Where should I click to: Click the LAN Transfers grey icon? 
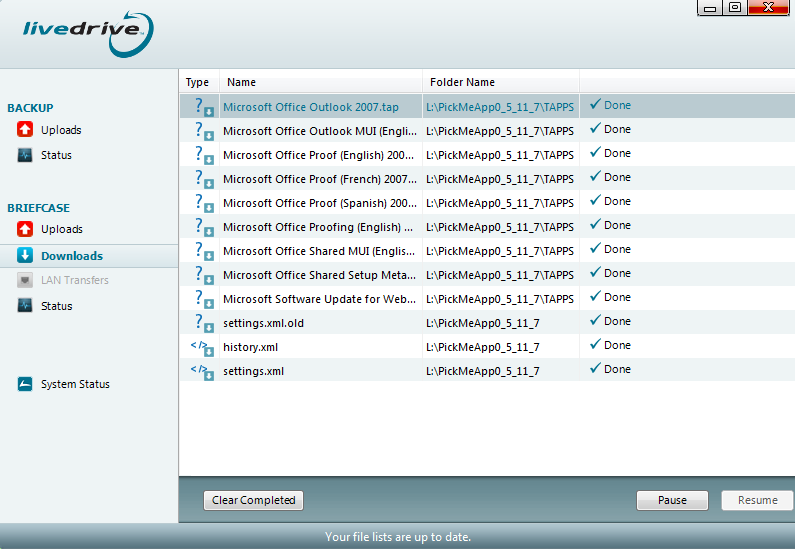tap(25, 280)
